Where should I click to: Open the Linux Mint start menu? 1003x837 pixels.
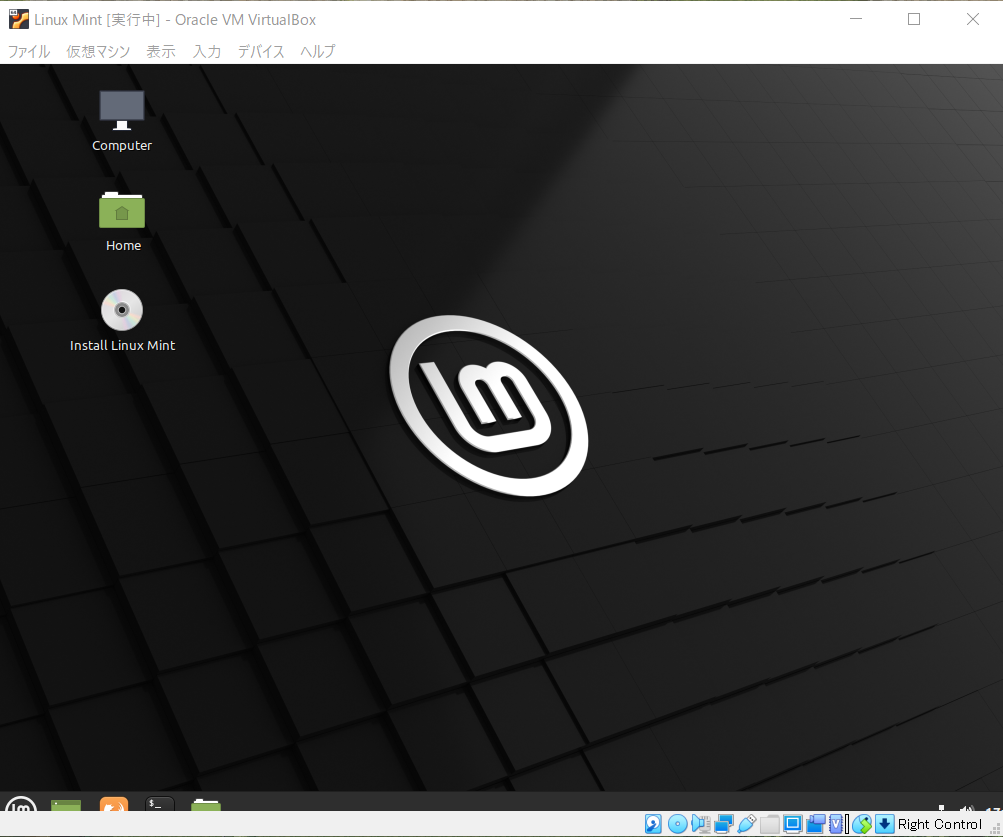pyautogui.click(x=20, y=804)
